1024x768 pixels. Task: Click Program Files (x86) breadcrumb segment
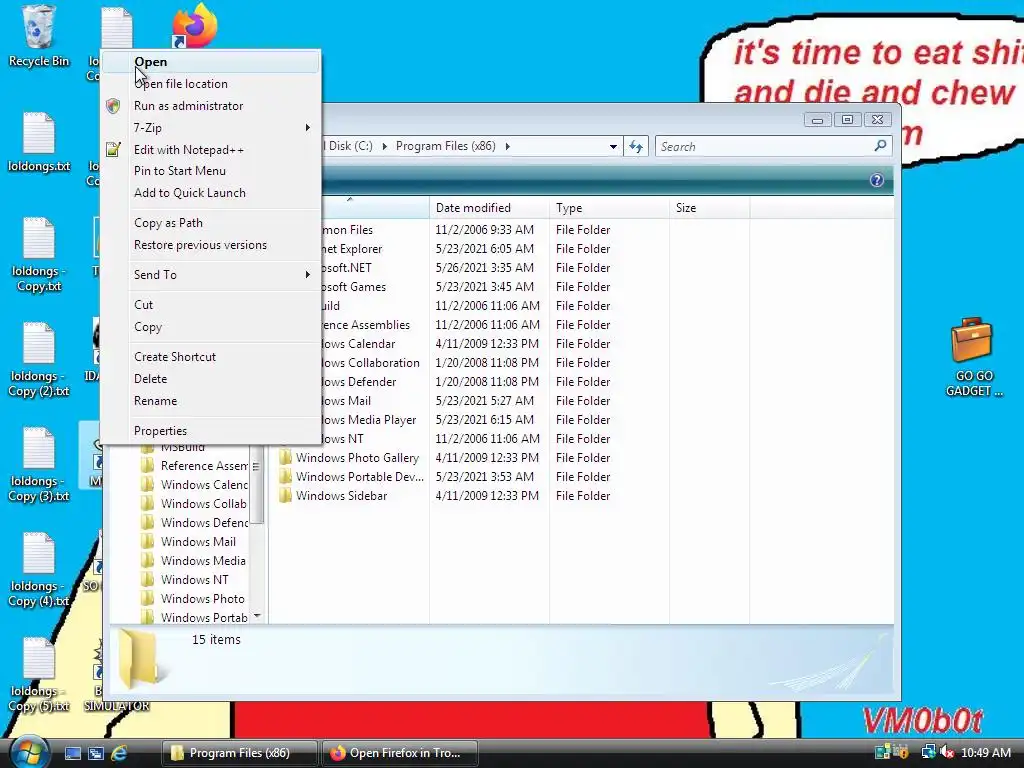click(x=445, y=146)
